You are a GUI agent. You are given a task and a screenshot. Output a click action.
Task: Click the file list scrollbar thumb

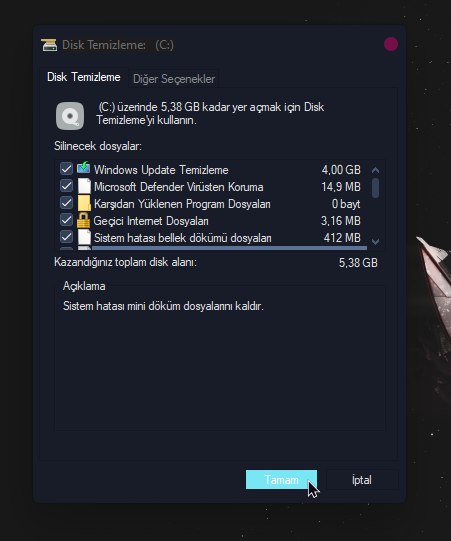click(375, 188)
